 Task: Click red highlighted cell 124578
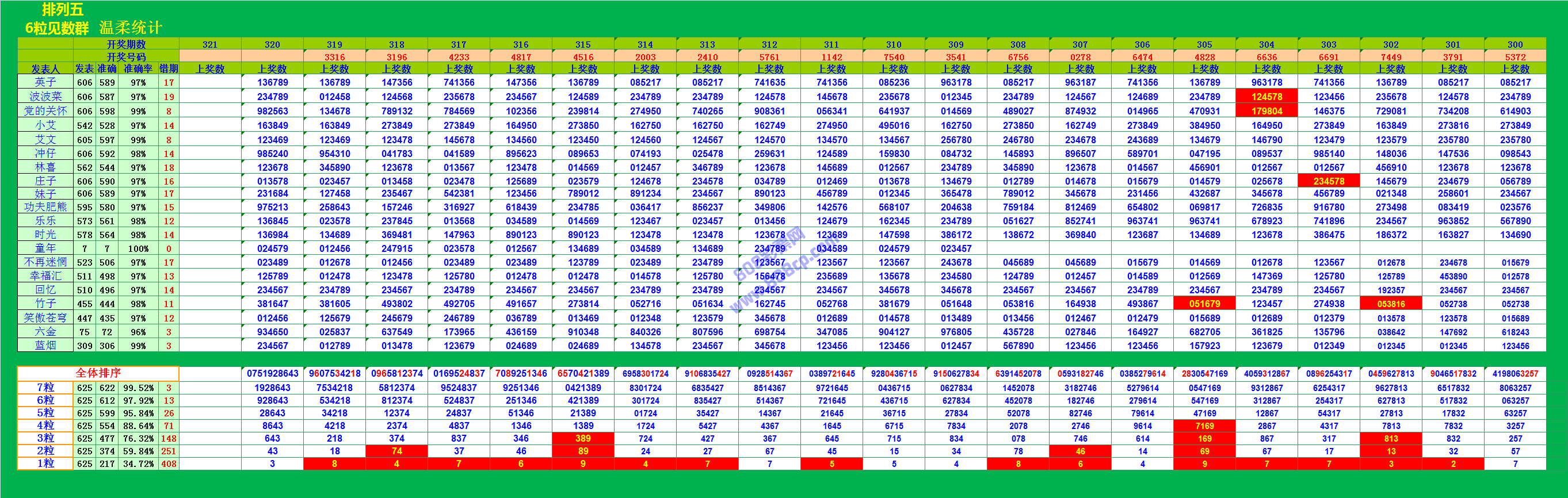tap(1266, 97)
